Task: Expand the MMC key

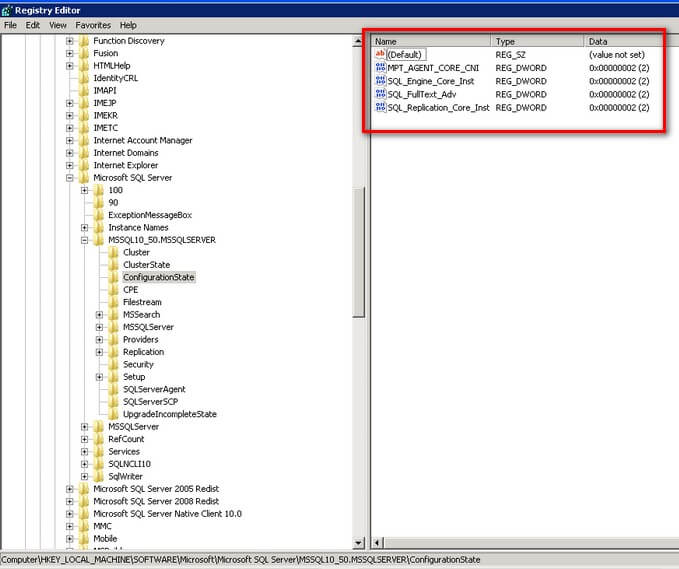Action: (x=70, y=527)
